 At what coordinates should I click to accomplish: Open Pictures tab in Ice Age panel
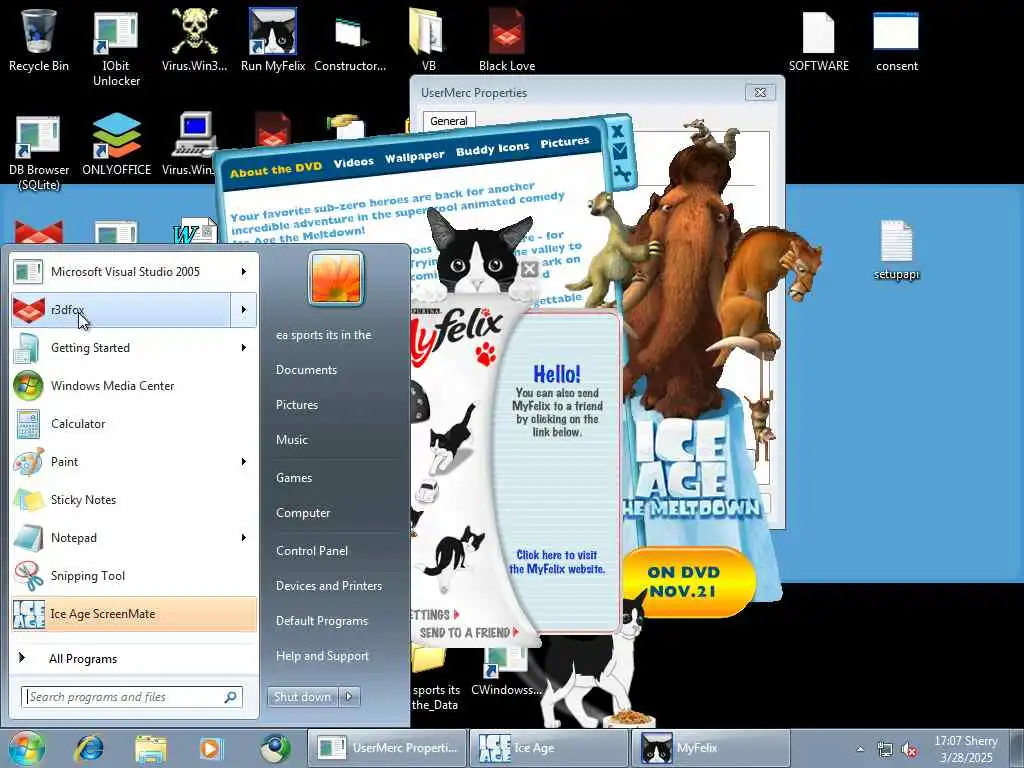(565, 142)
